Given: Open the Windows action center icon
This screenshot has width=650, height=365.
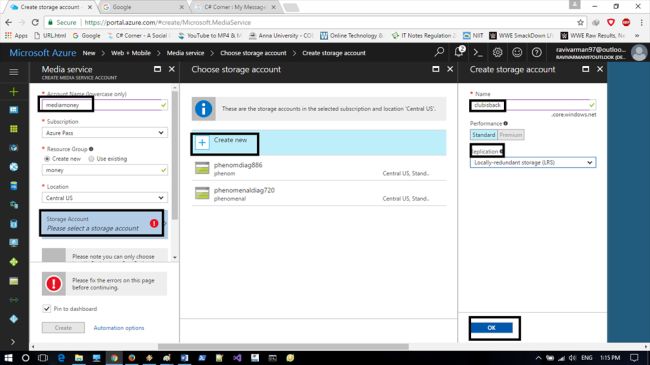Looking at the screenshot, I should (634, 358).
